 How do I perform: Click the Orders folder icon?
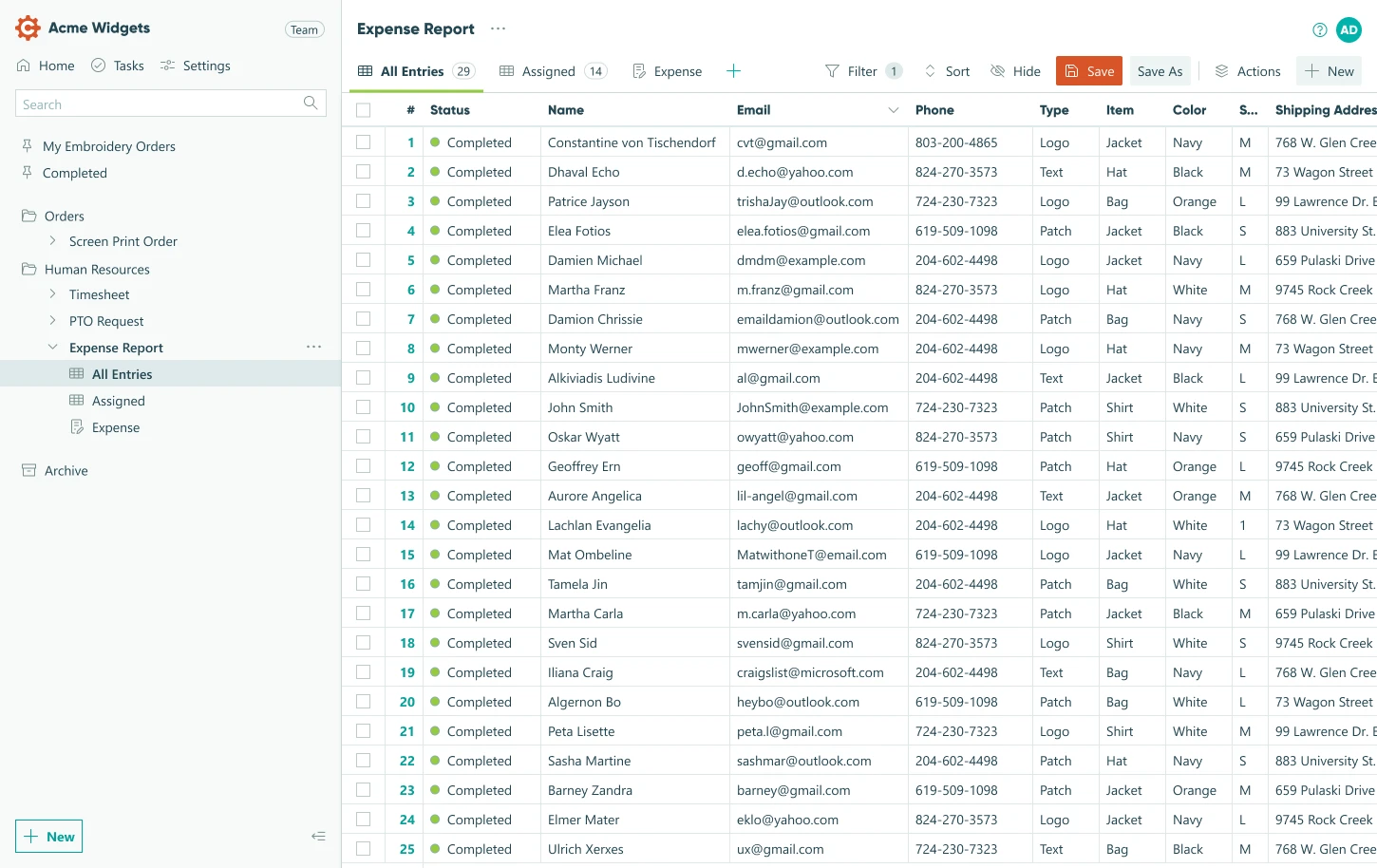28,216
